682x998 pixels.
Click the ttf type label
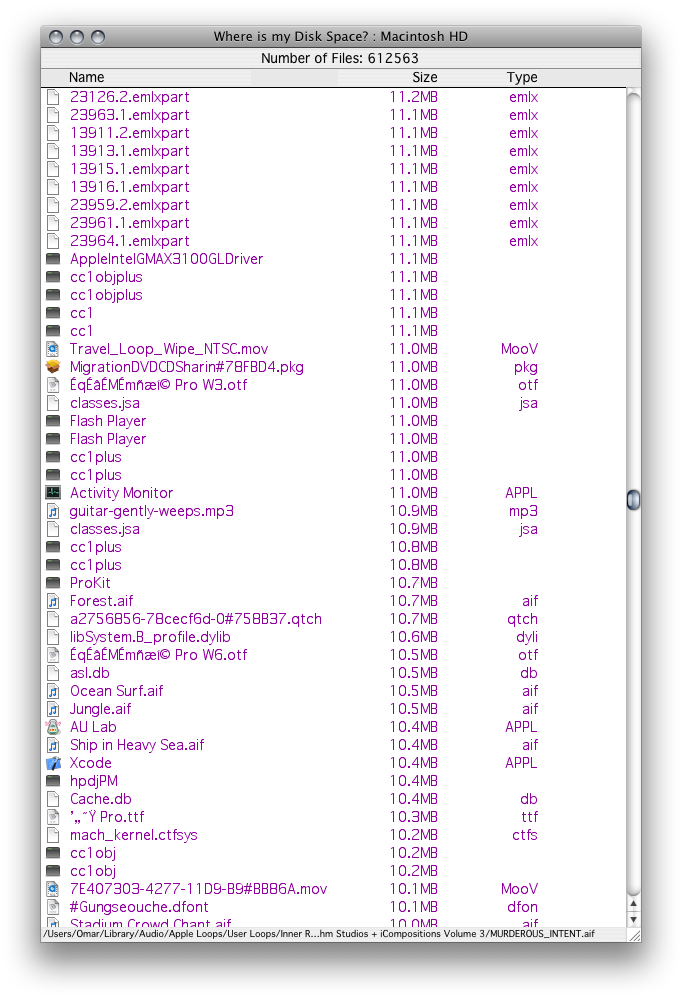[x=529, y=817]
